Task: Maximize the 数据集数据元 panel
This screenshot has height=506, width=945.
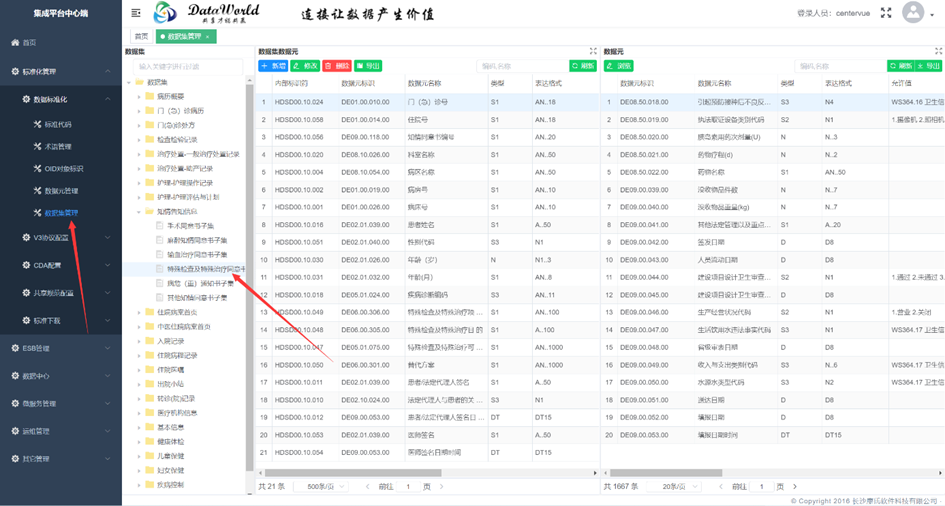Action: 593,51
